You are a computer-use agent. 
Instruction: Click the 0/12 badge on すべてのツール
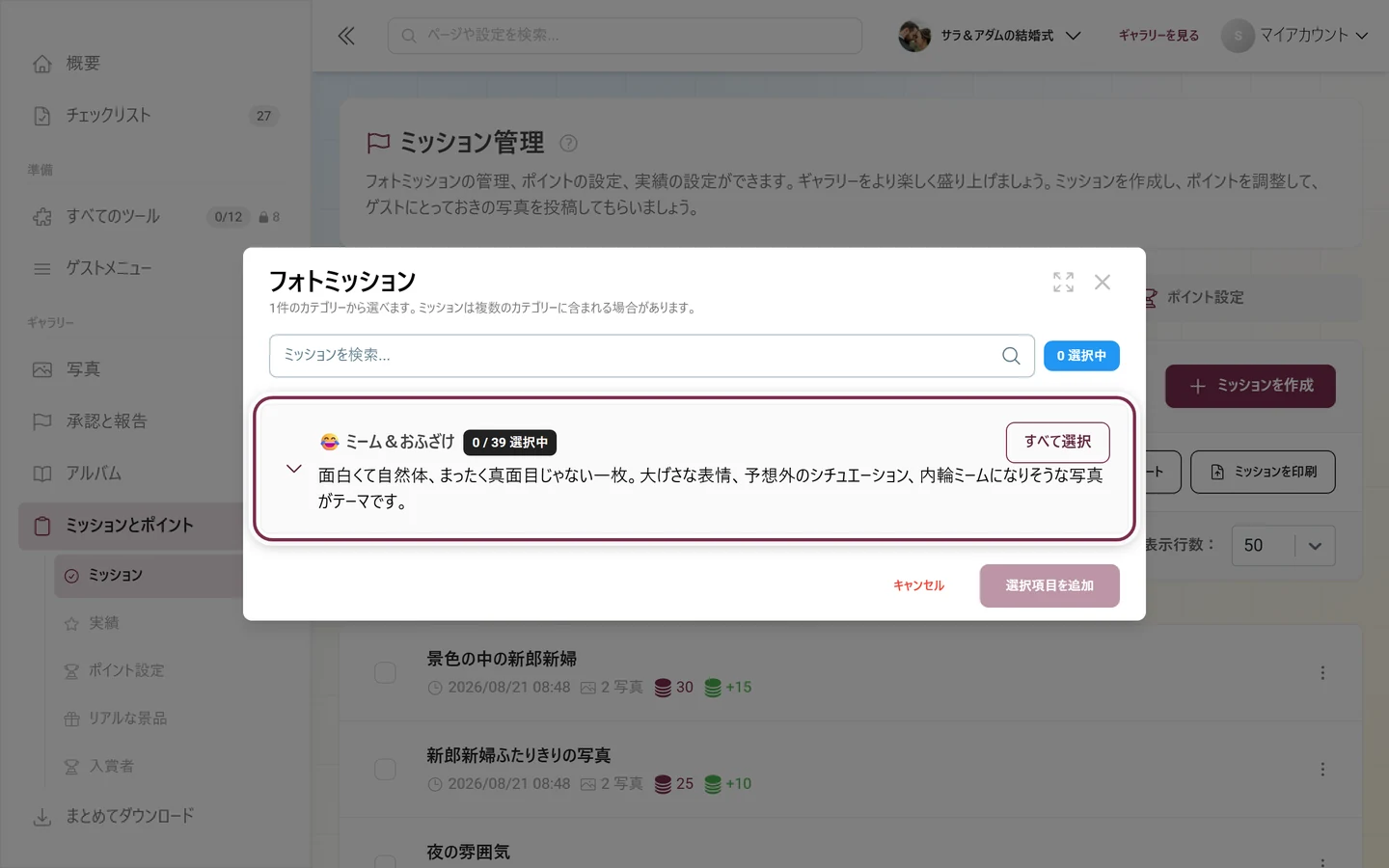[x=229, y=217]
